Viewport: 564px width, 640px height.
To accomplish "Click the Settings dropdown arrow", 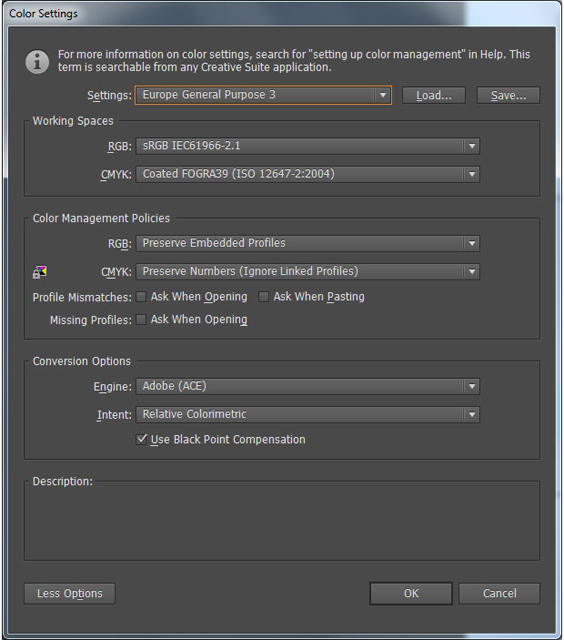I will 382,95.
